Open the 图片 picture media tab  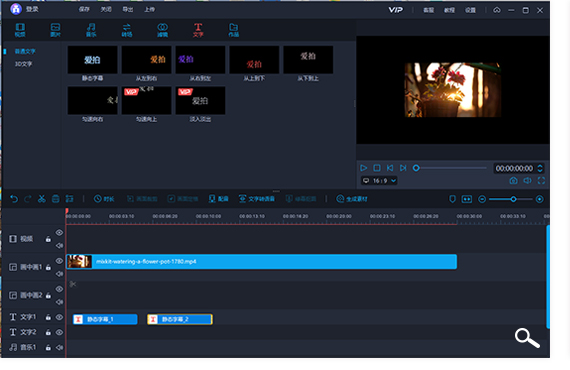[x=55, y=30]
